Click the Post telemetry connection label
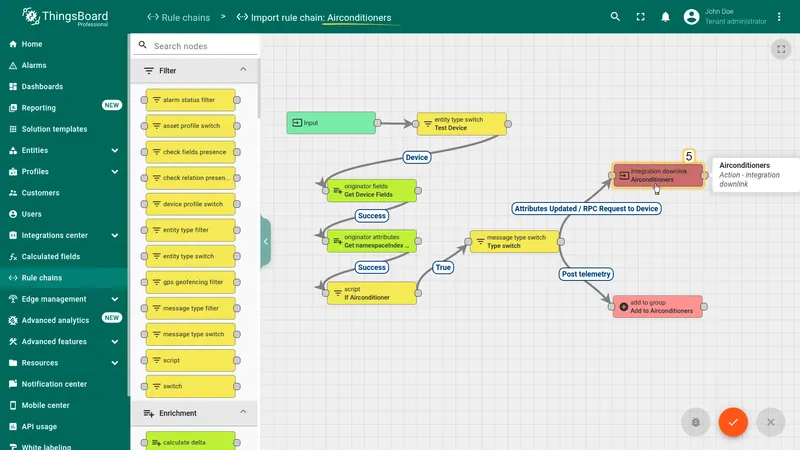 tap(586, 274)
